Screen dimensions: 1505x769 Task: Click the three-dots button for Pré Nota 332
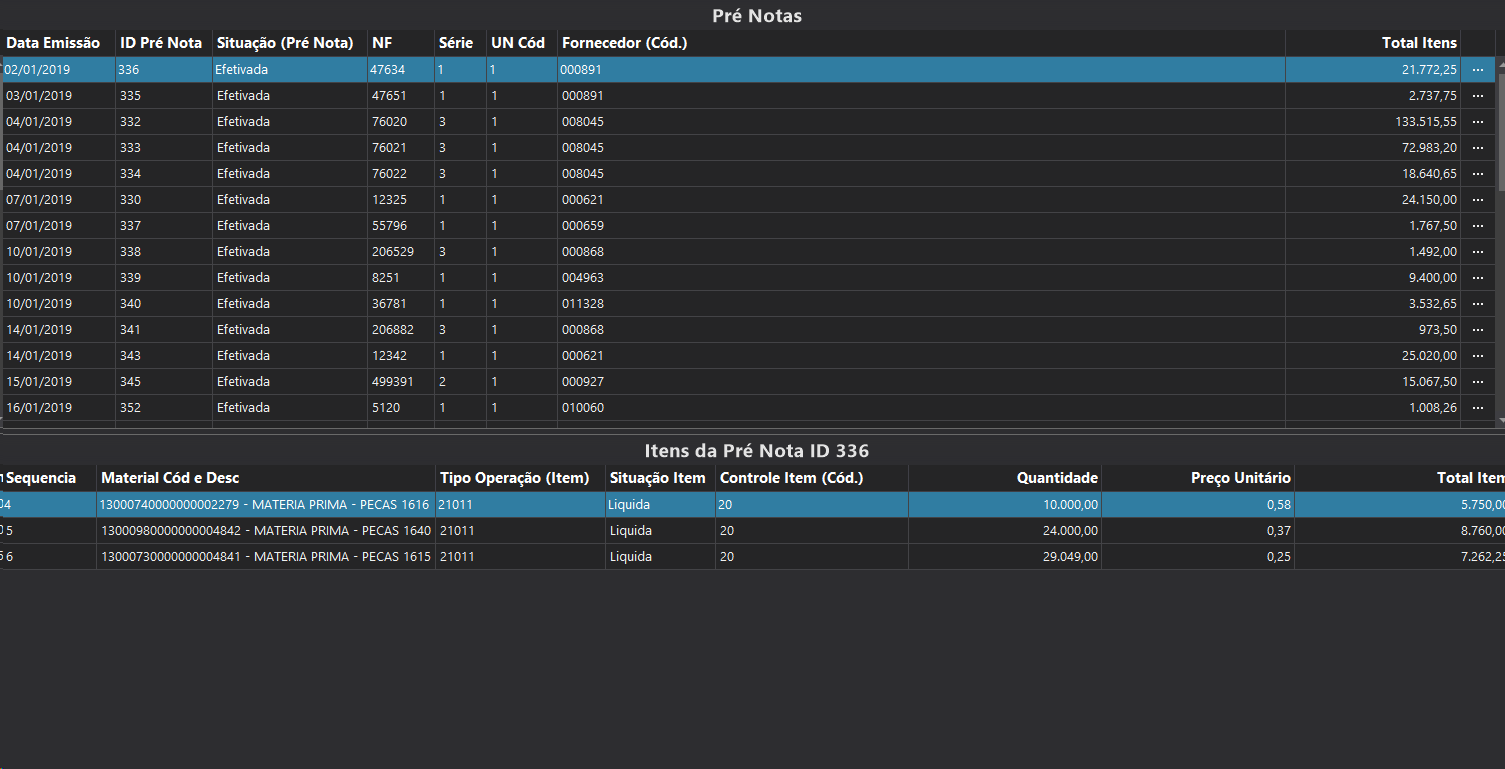[1478, 122]
